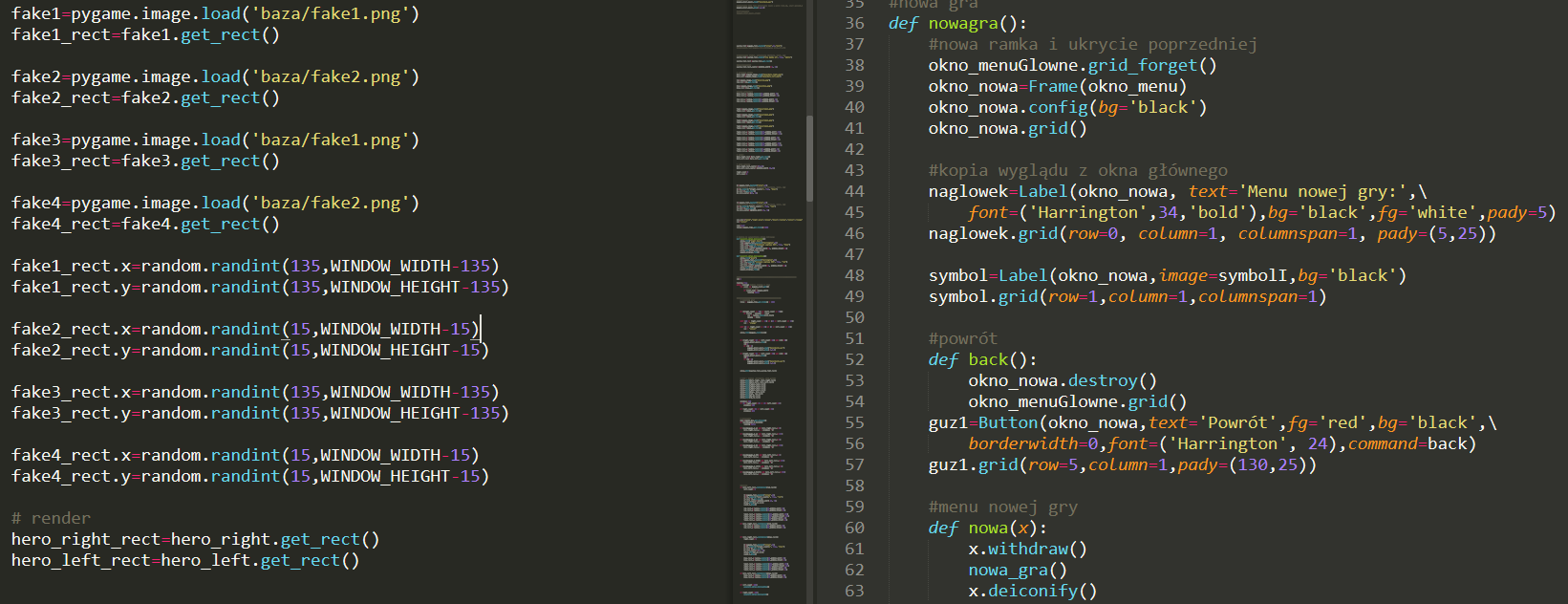Click the 'Powrót' string on line 55
1568x604 pixels.
pos(1238,422)
